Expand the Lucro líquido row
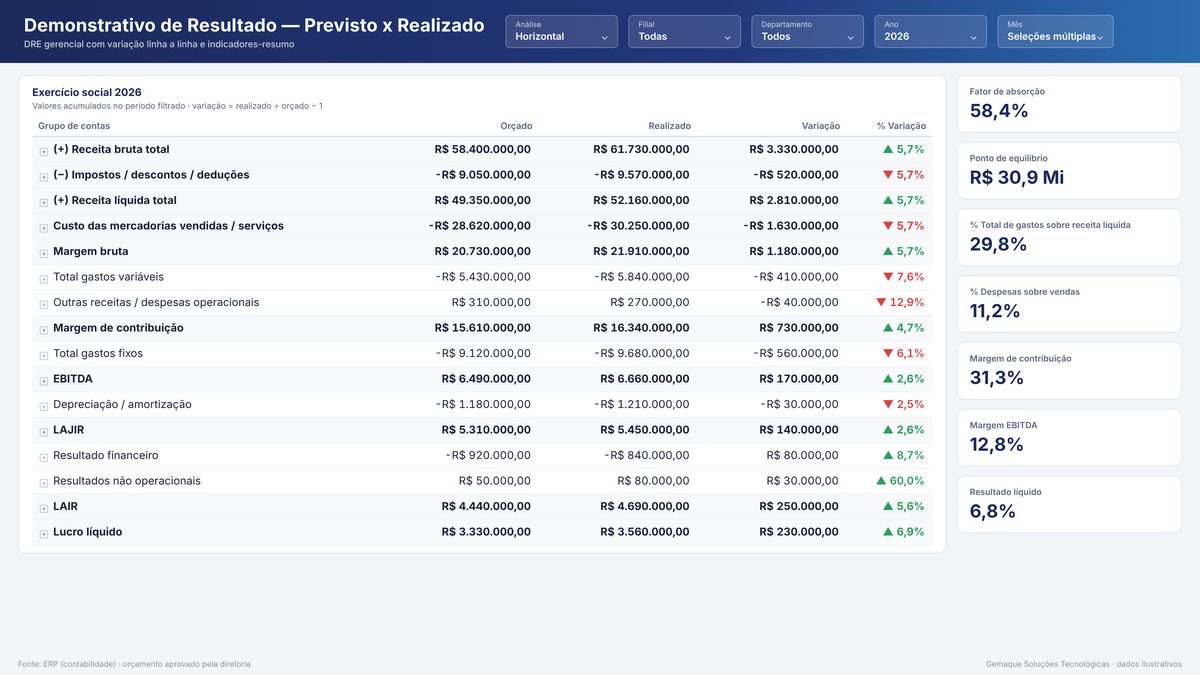 coord(44,534)
